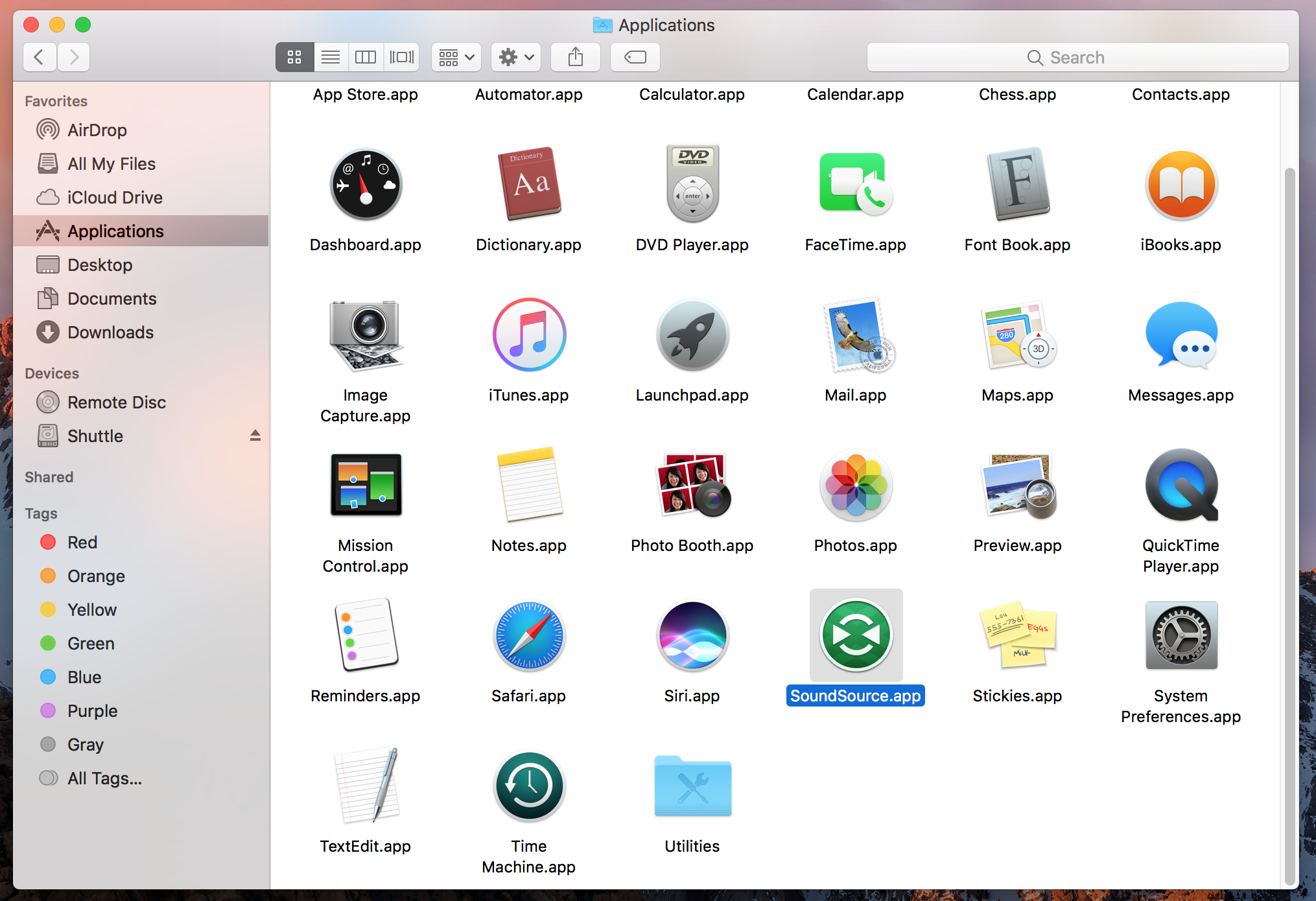This screenshot has height=901, width=1316.
Task: Click the Chess.app label
Action: (x=1018, y=95)
